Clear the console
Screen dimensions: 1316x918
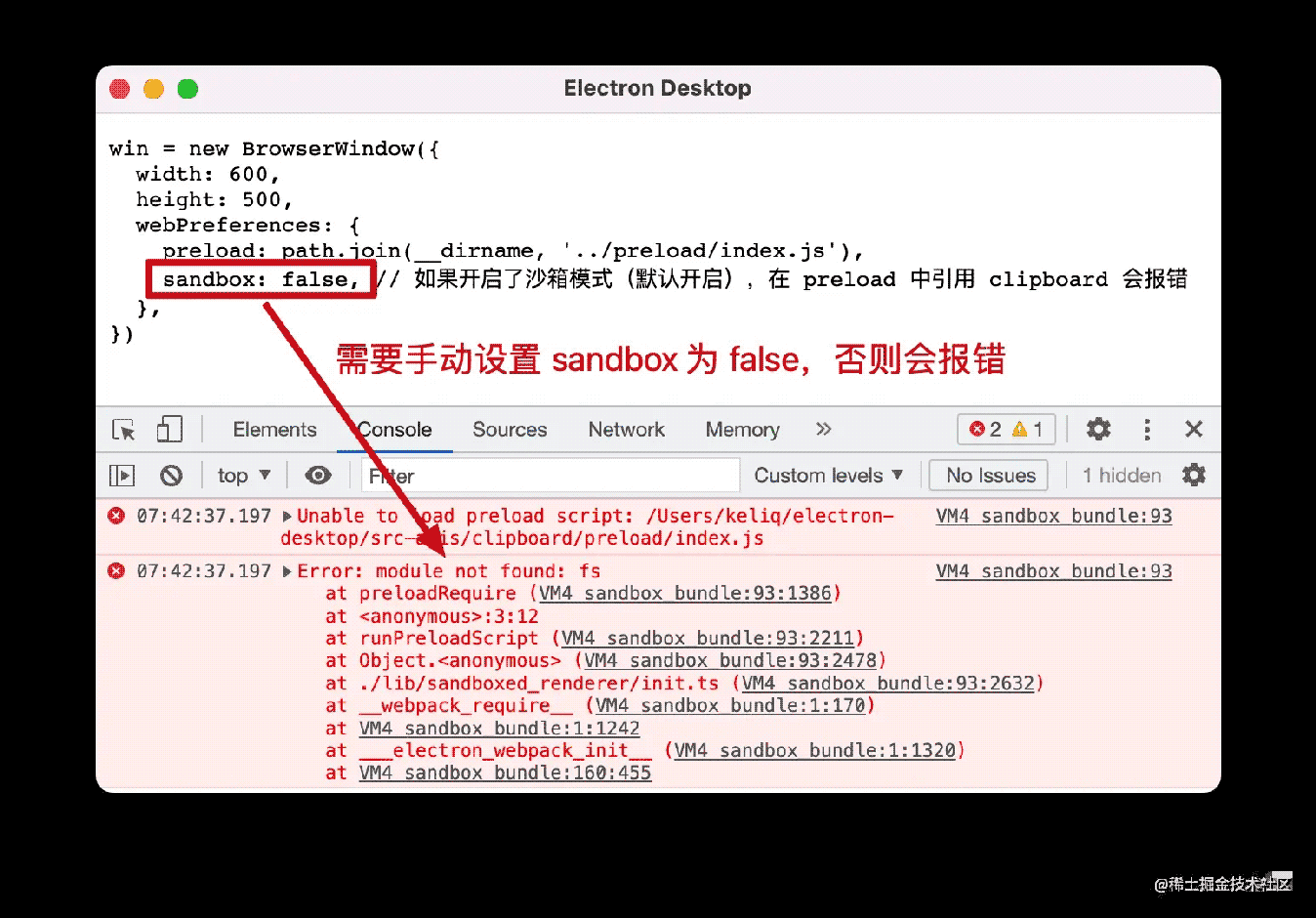[x=171, y=476]
